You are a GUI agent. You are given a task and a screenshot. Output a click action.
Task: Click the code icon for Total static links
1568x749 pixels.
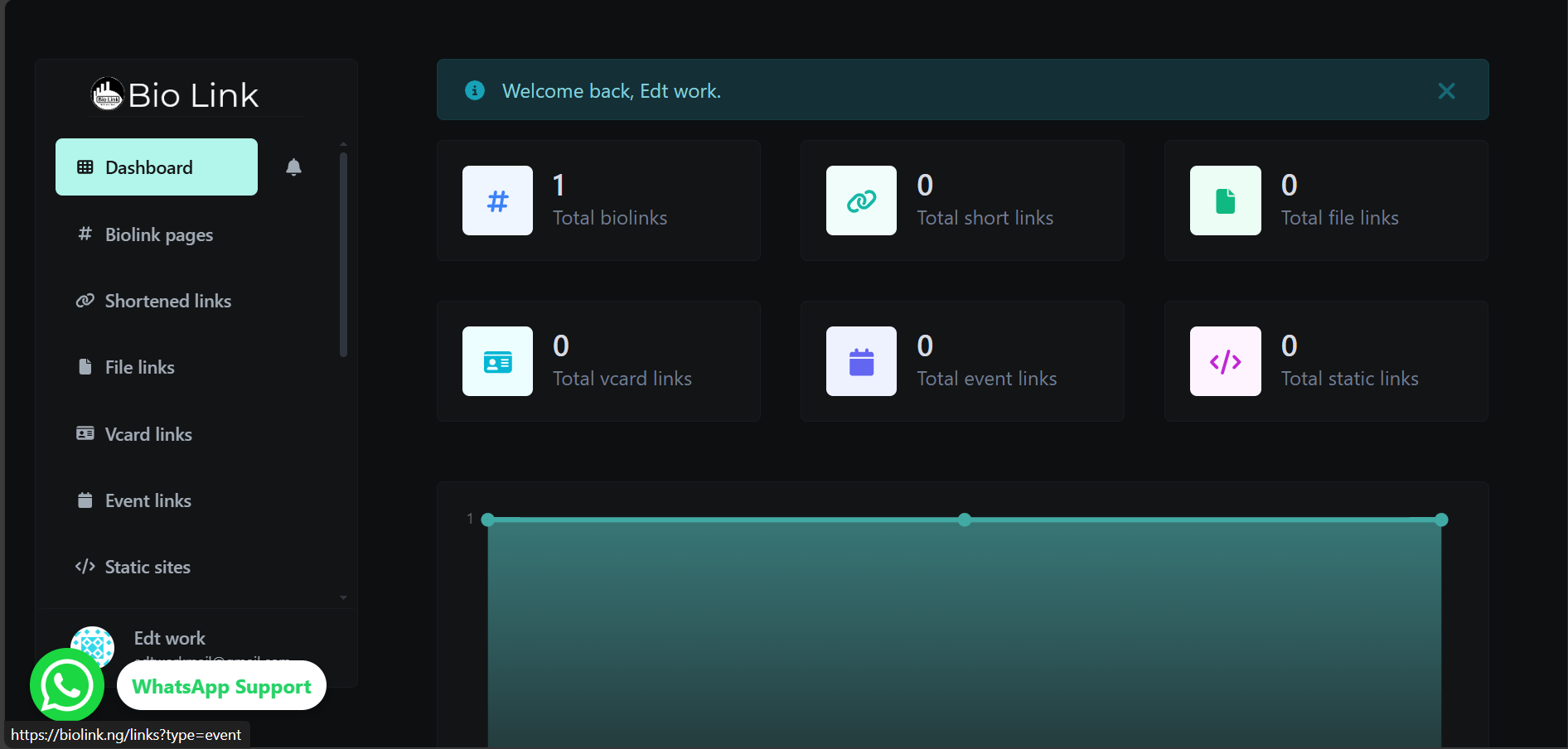[1225, 361]
